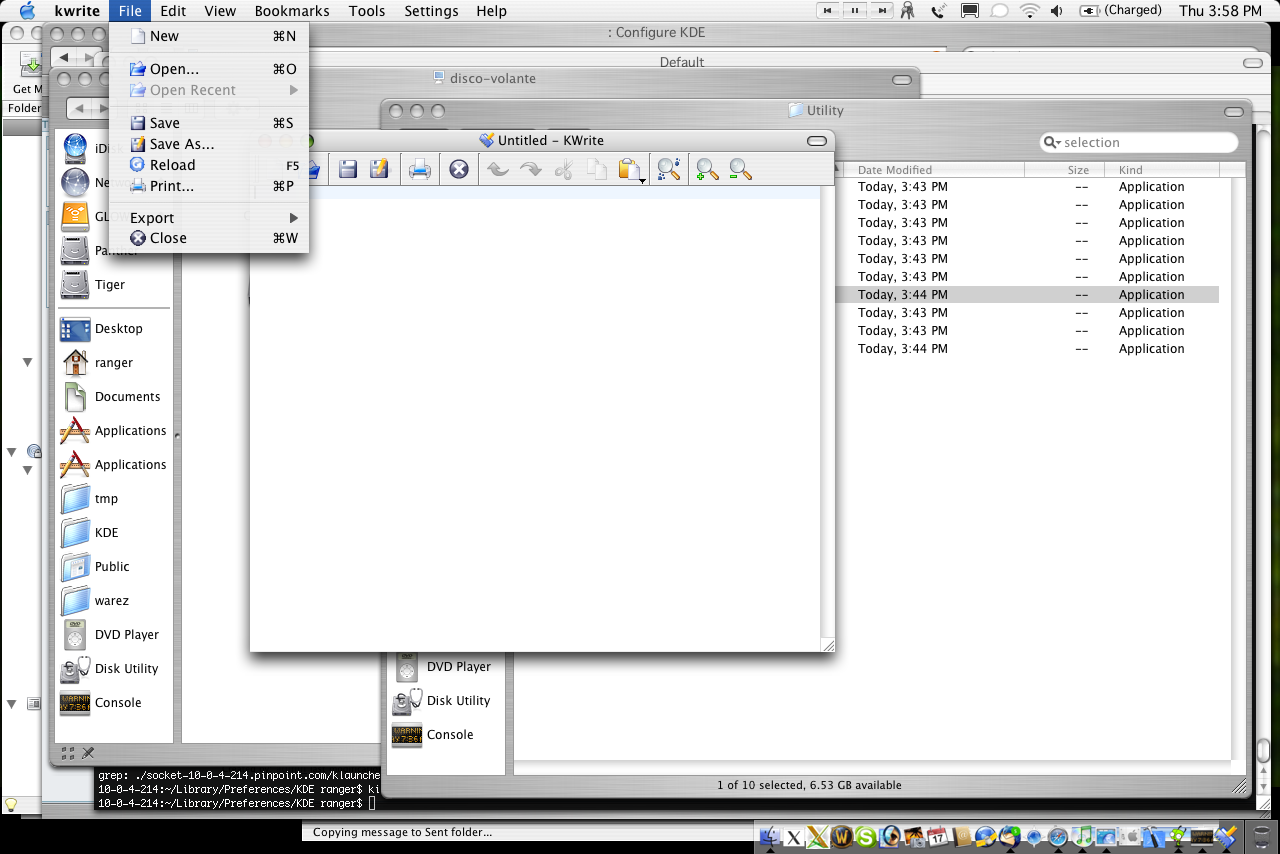The height and width of the screenshot is (854, 1280).
Task: Open Finder from the Dock
Action: click(x=770, y=837)
